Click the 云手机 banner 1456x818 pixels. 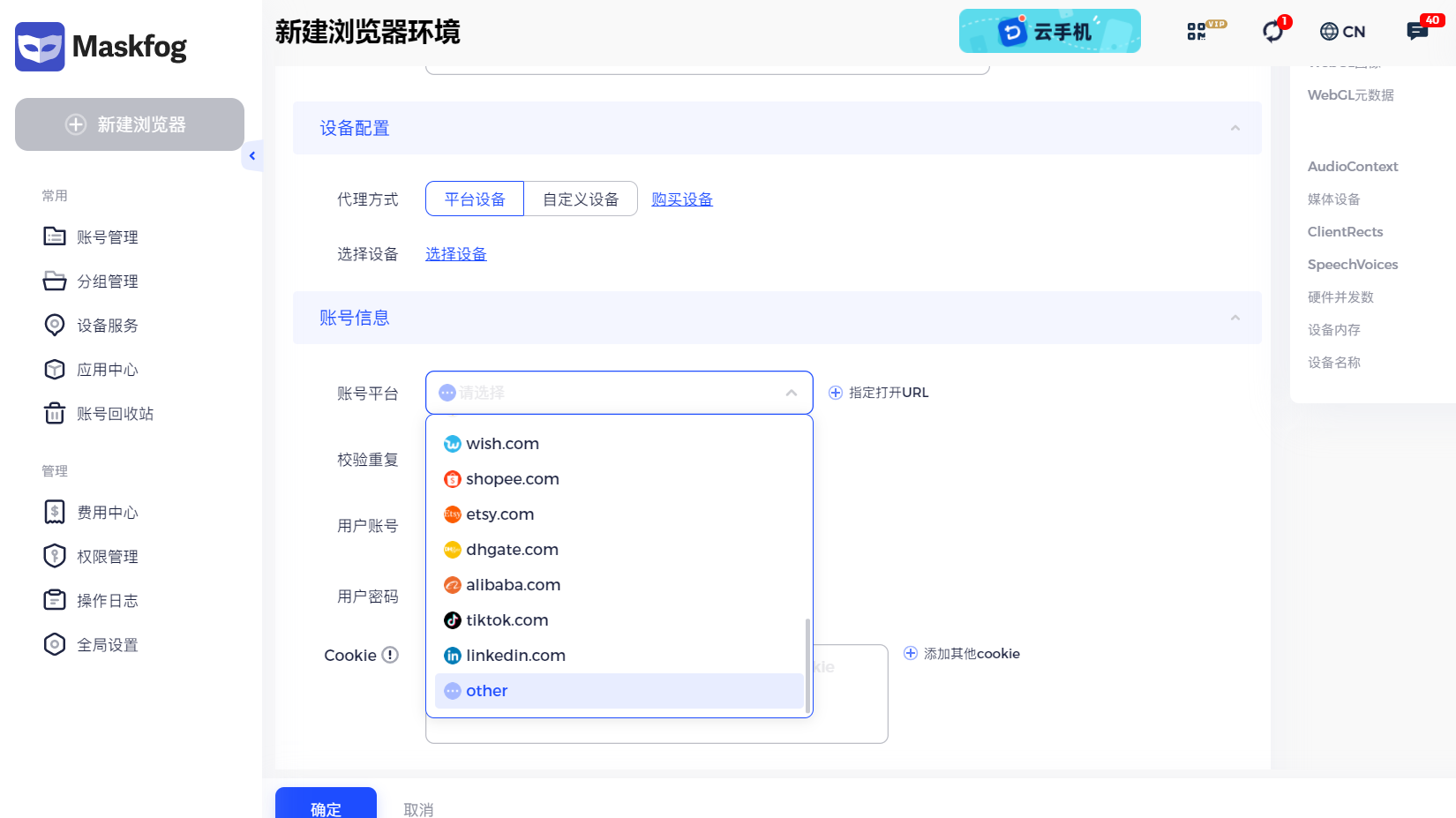1050,31
